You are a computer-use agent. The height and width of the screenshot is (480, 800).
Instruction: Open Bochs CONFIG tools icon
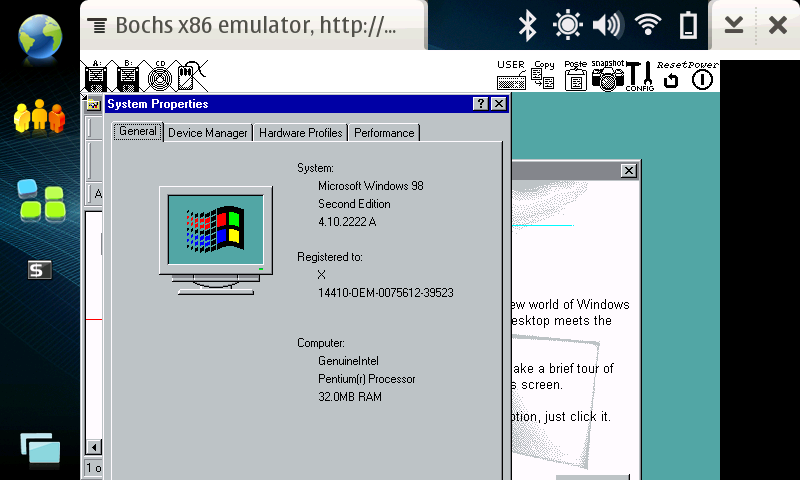click(x=640, y=76)
